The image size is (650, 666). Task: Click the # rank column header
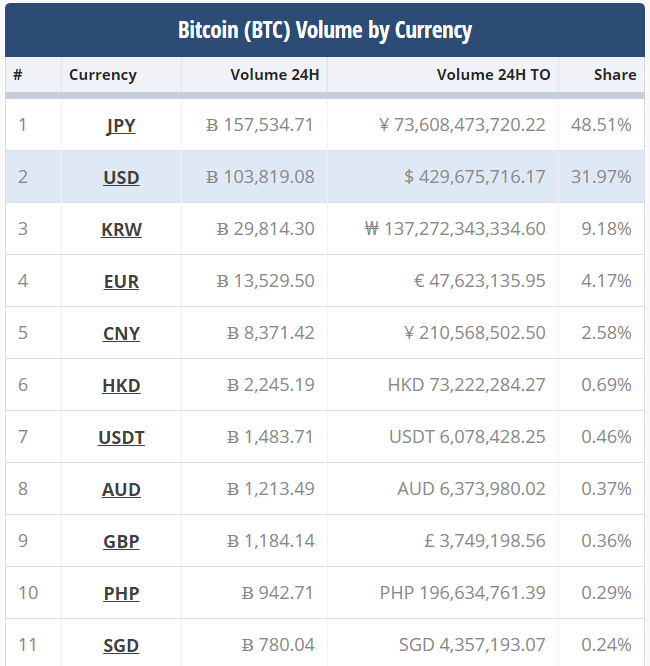coord(18,75)
